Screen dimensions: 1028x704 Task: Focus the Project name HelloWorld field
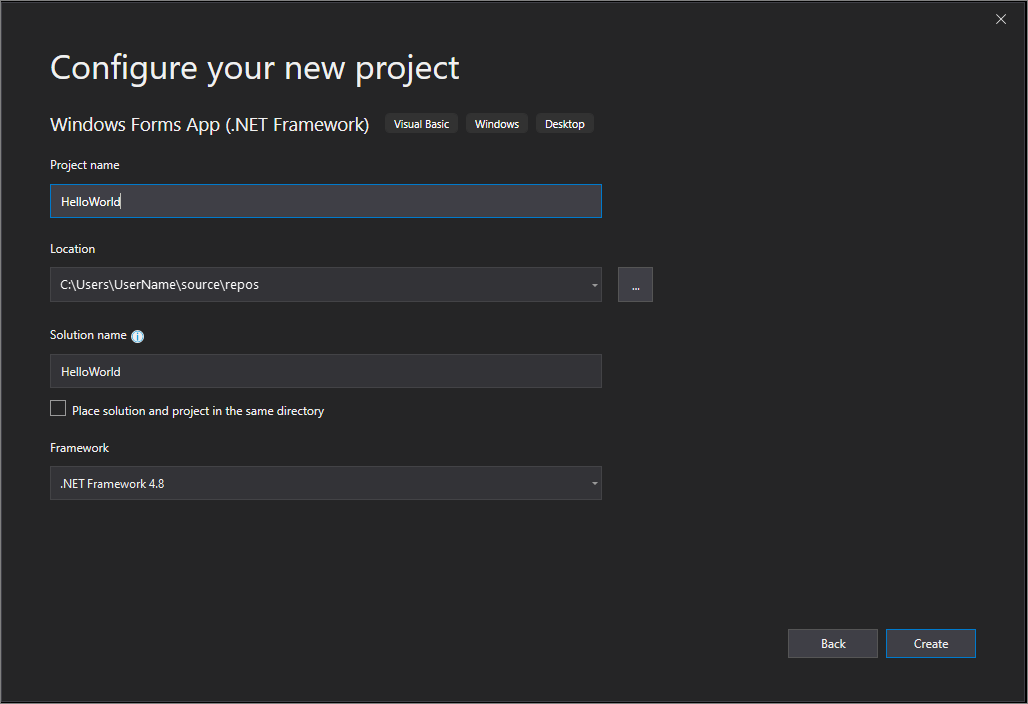point(325,202)
